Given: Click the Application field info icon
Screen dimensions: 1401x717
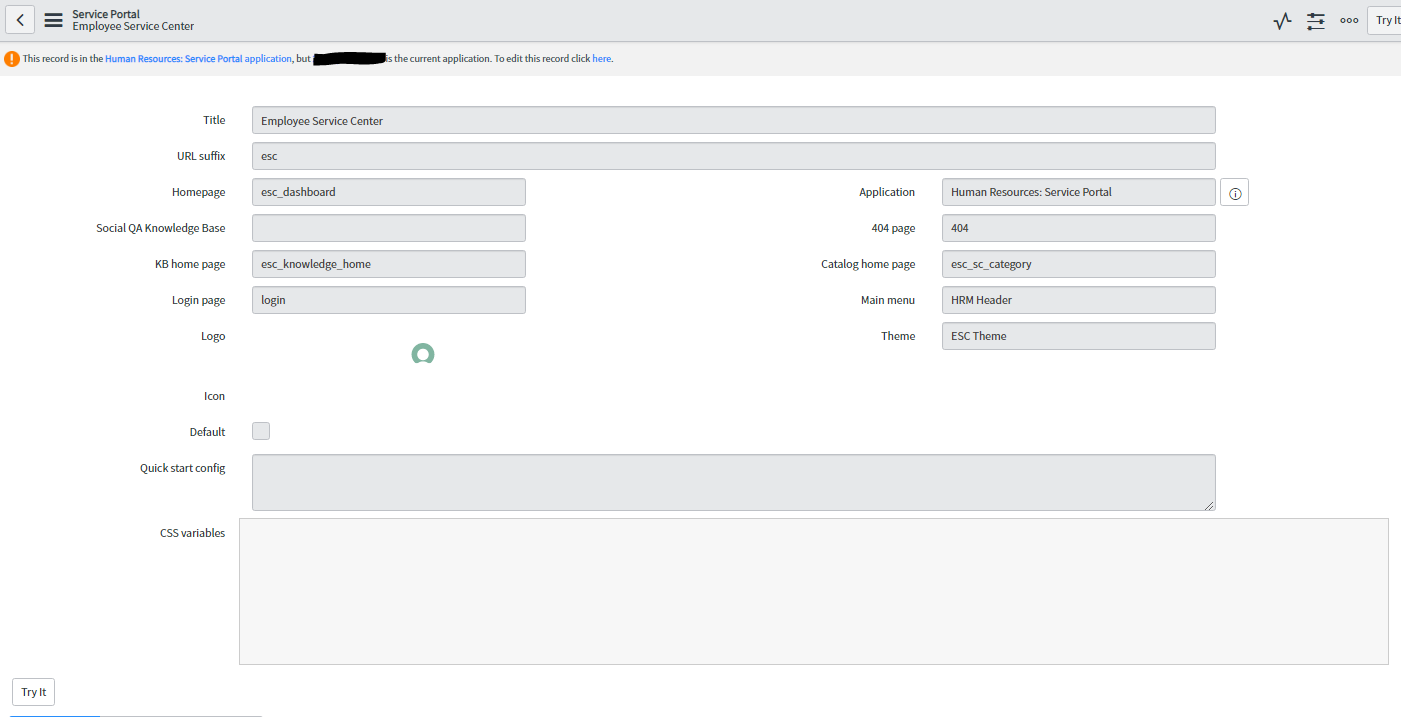Looking at the screenshot, I should [1235, 193].
